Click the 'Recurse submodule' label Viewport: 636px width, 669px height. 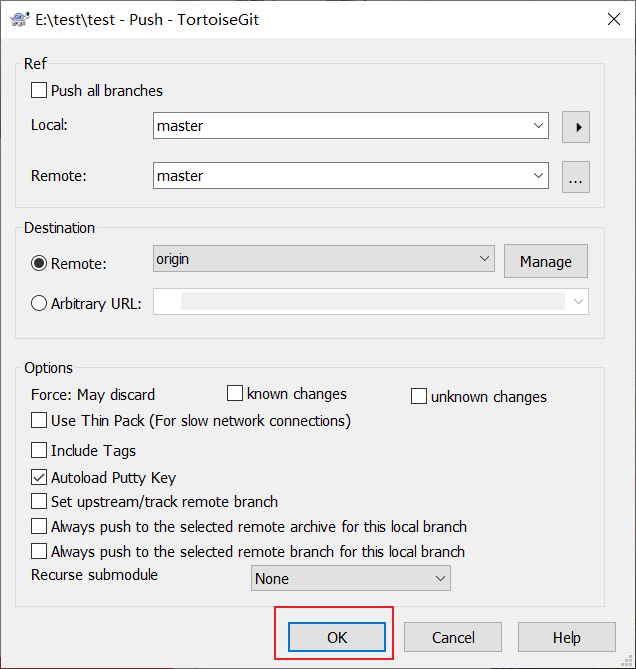point(94,575)
